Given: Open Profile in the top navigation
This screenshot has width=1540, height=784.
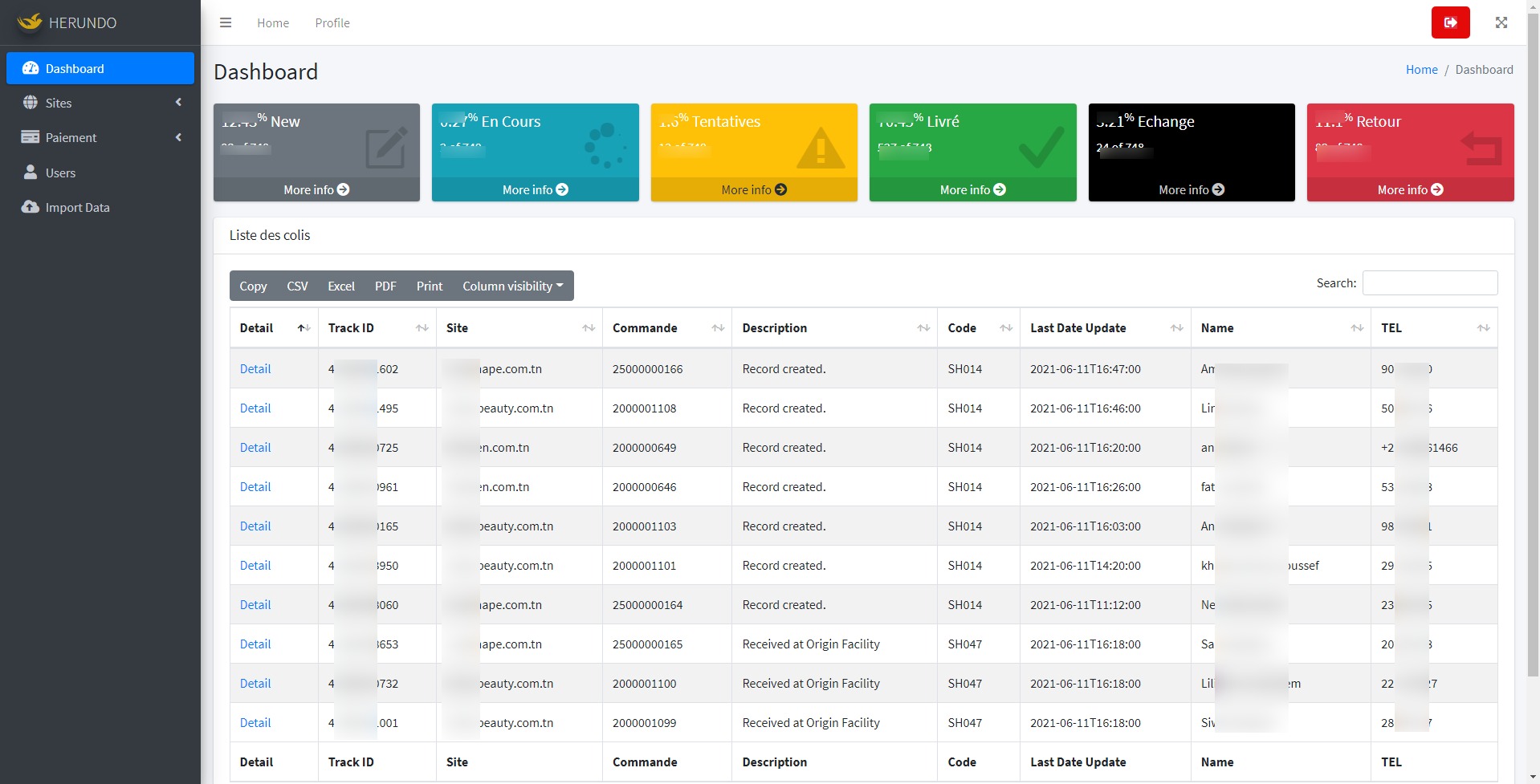Looking at the screenshot, I should 332,22.
